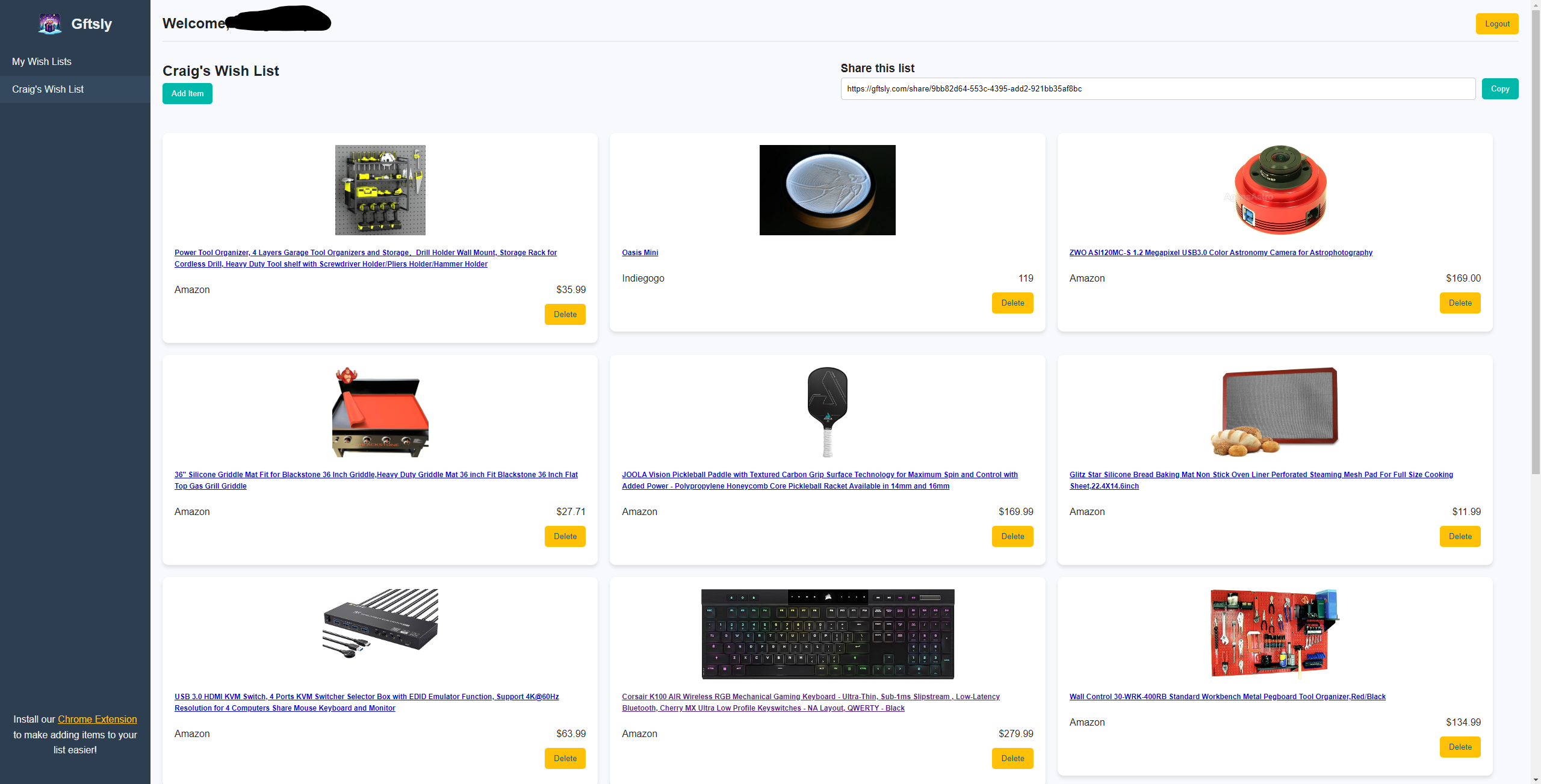Viewport: 1541px width, 784px height.
Task: Click the $169.00 price text
Action: pos(1463,278)
